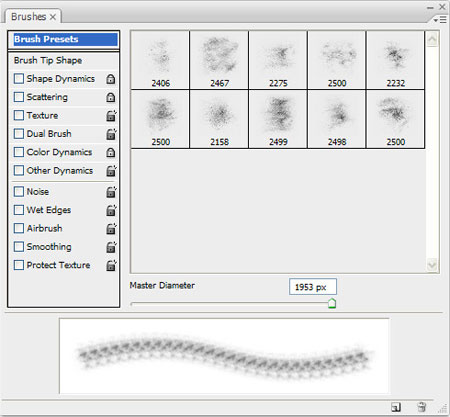Click the preset list scroll down arrow
The width and height of the screenshot is (450, 417).
pos(432,265)
